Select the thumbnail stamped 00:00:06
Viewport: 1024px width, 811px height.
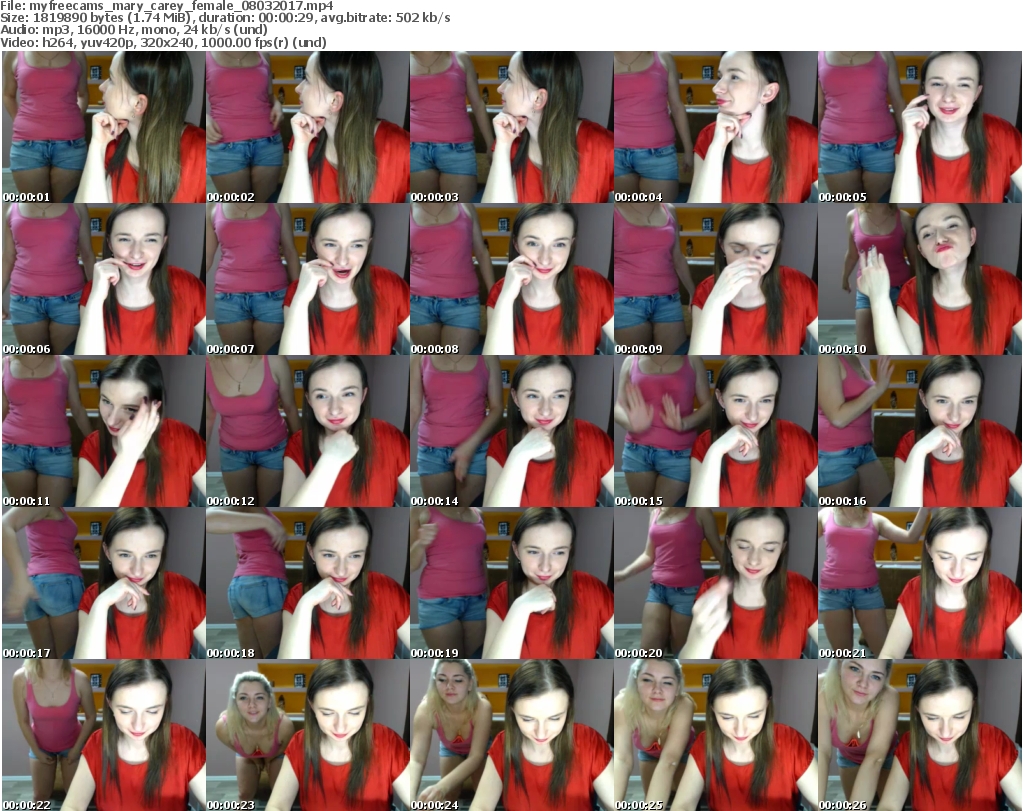104,279
